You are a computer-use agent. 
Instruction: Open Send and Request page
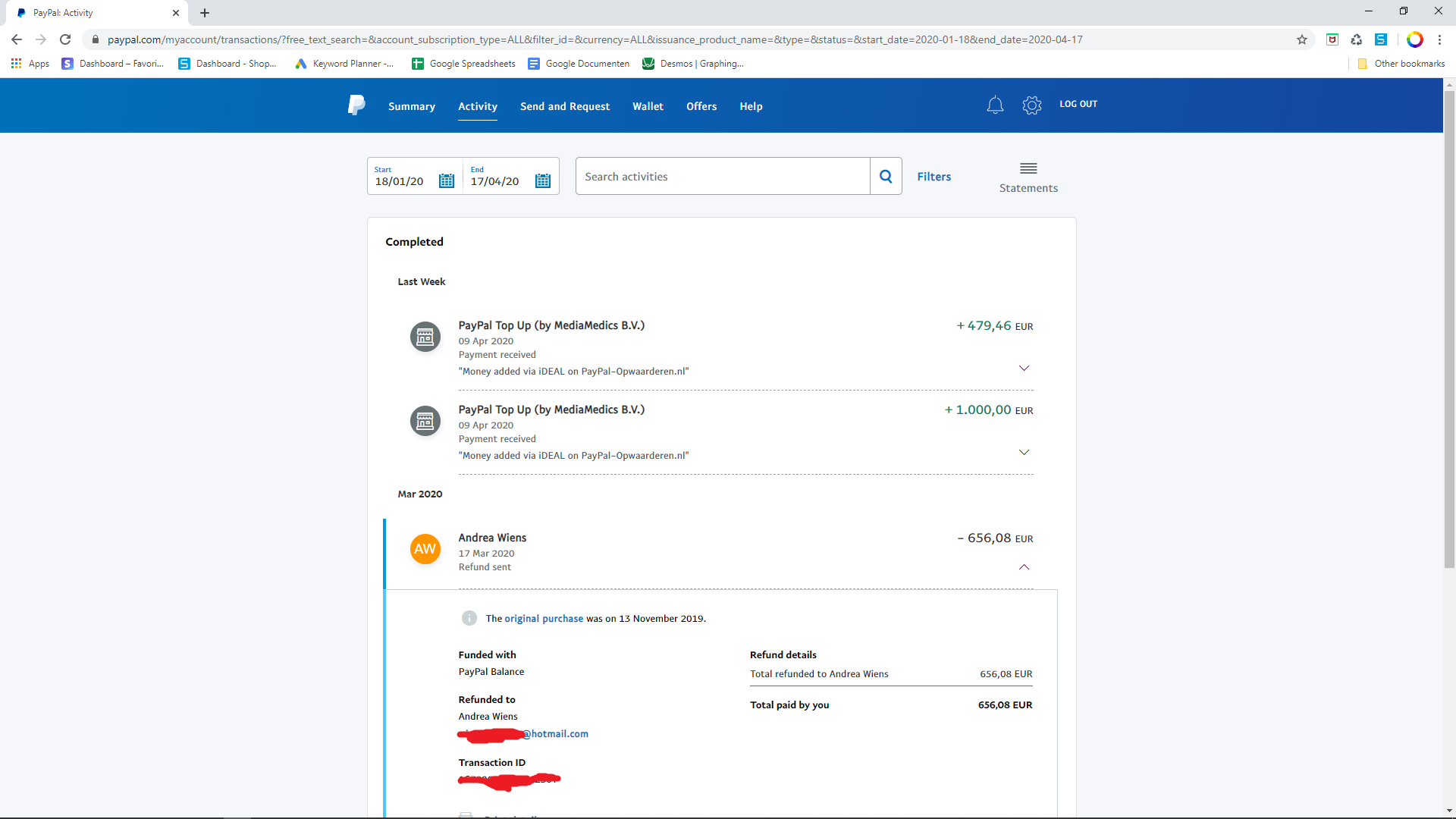coord(565,106)
